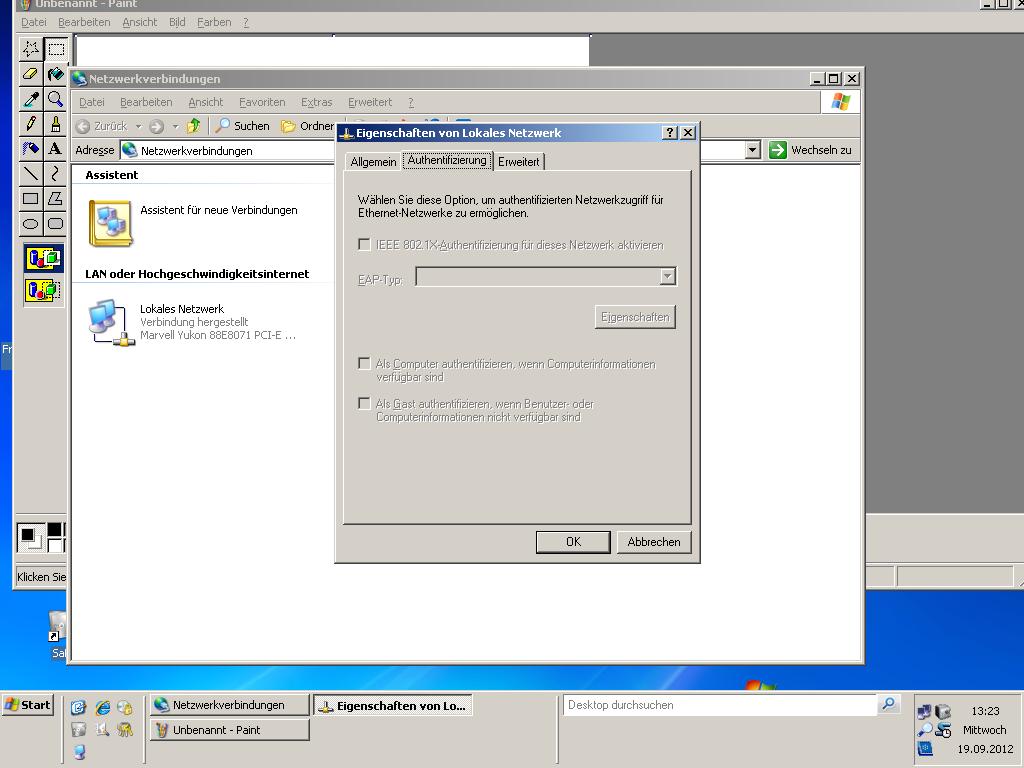Click the OK button
Image resolution: width=1024 pixels, height=768 pixels.
click(573, 542)
